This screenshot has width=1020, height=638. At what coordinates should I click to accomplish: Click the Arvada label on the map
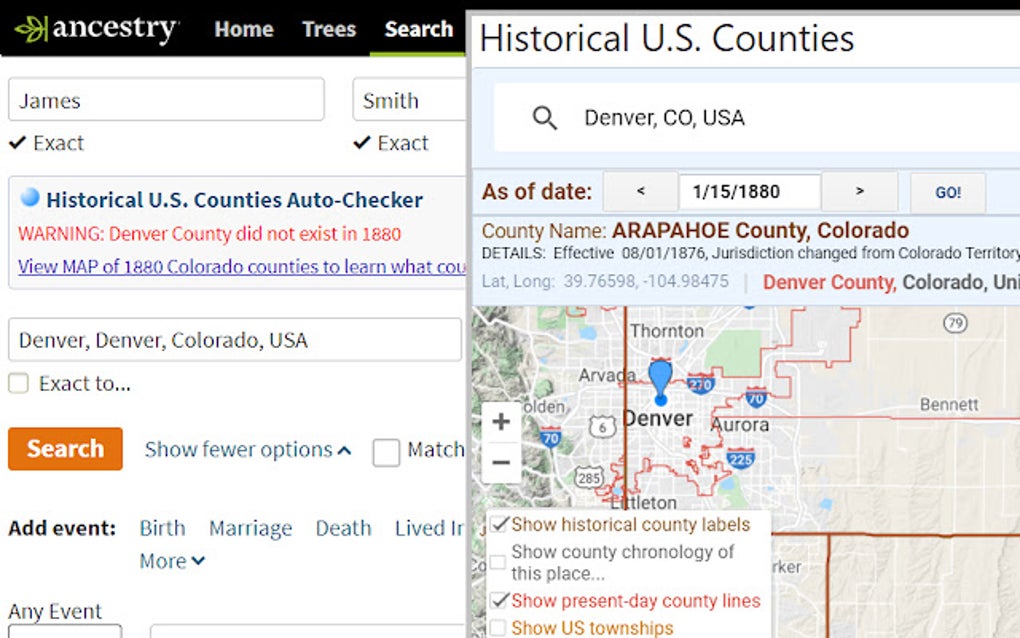(x=607, y=375)
